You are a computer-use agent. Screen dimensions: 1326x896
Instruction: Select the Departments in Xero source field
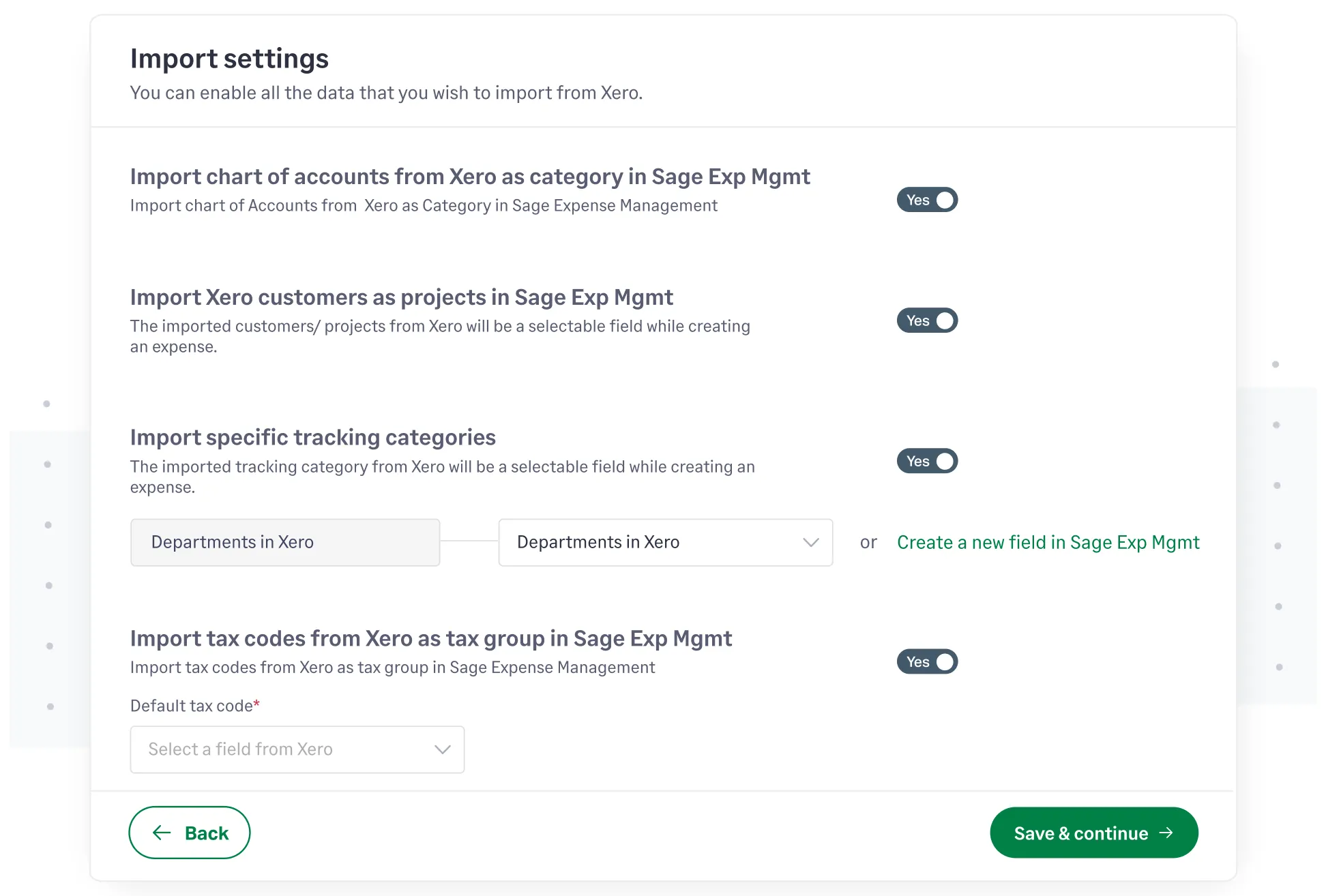tap(284, 542)
